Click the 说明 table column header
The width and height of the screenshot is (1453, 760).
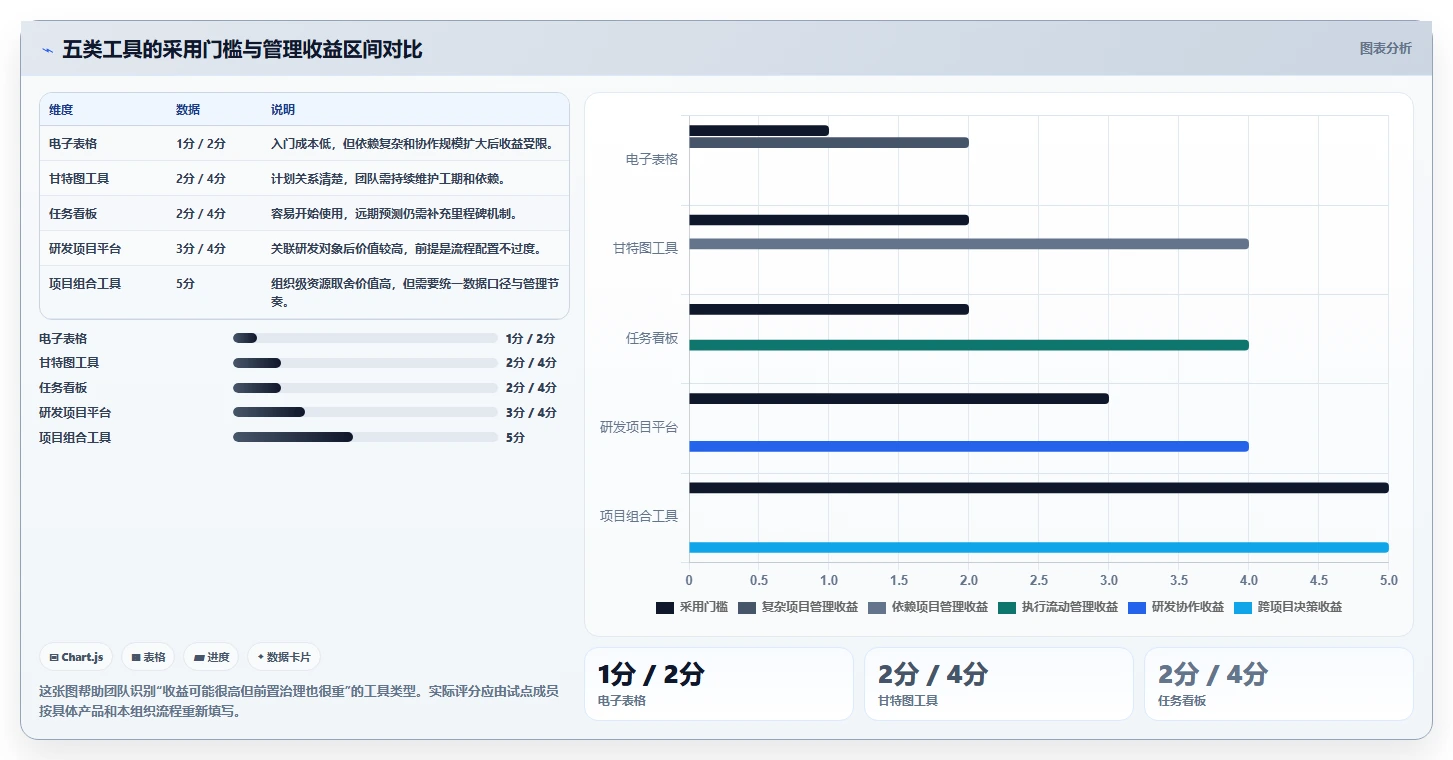[283, 110]
